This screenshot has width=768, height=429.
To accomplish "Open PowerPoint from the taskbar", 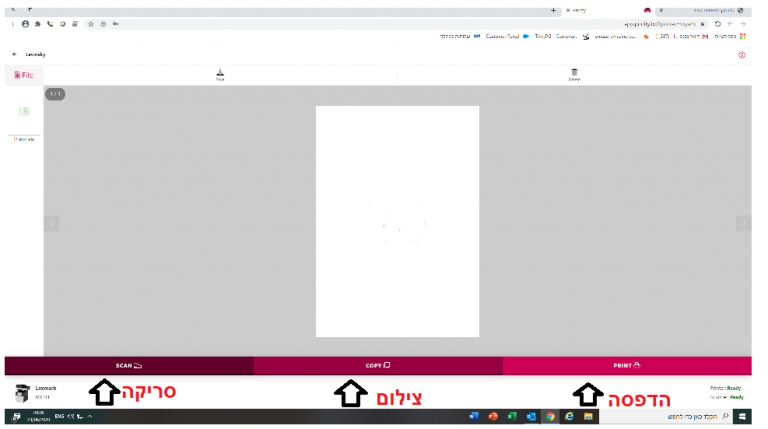I will coord(493,416).
